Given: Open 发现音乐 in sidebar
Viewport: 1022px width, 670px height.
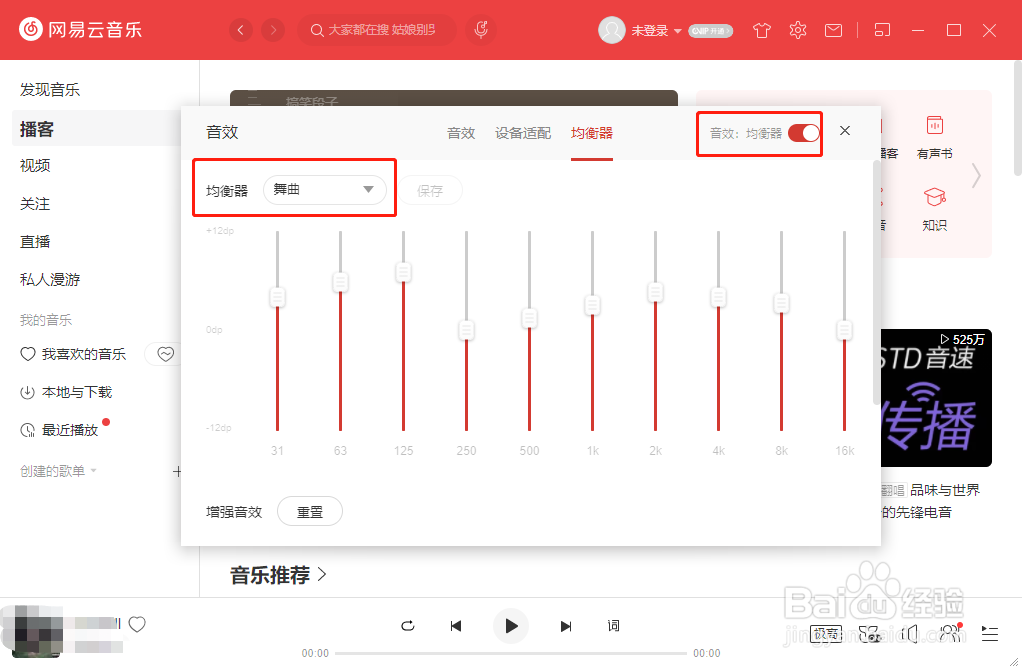Looking at the screenshot, I should [x=50, y=90].
